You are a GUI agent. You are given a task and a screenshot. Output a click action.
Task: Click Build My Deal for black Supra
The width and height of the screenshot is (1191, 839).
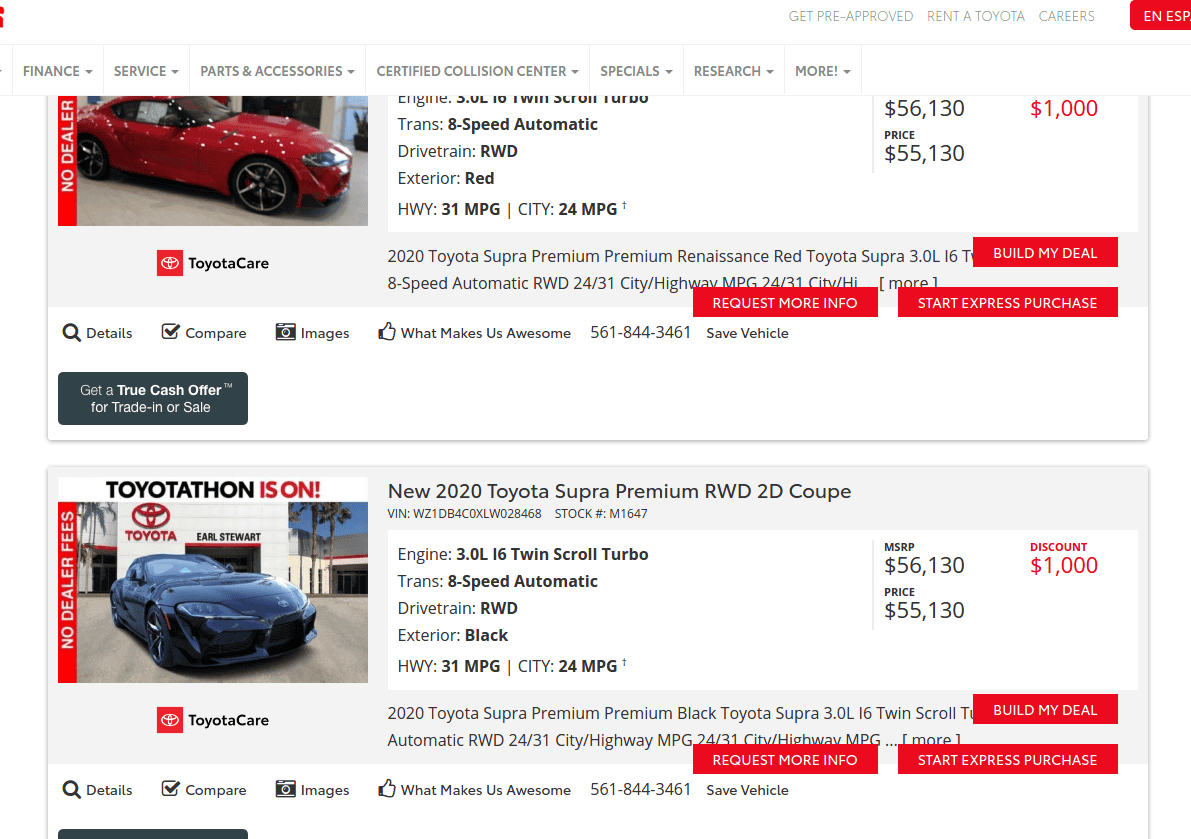(1045, 710)
